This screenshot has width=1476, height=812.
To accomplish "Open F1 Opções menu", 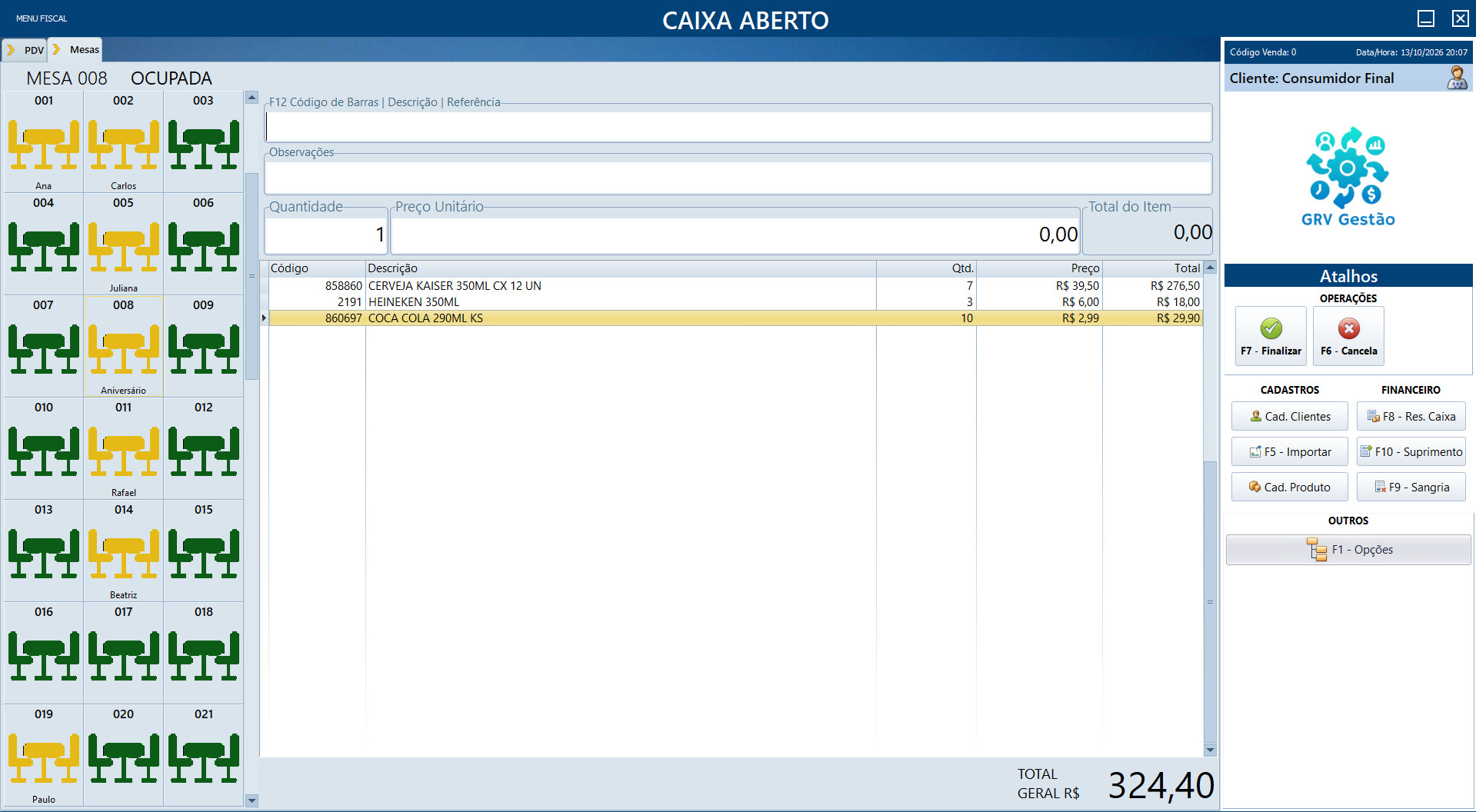I will 1348,550.
